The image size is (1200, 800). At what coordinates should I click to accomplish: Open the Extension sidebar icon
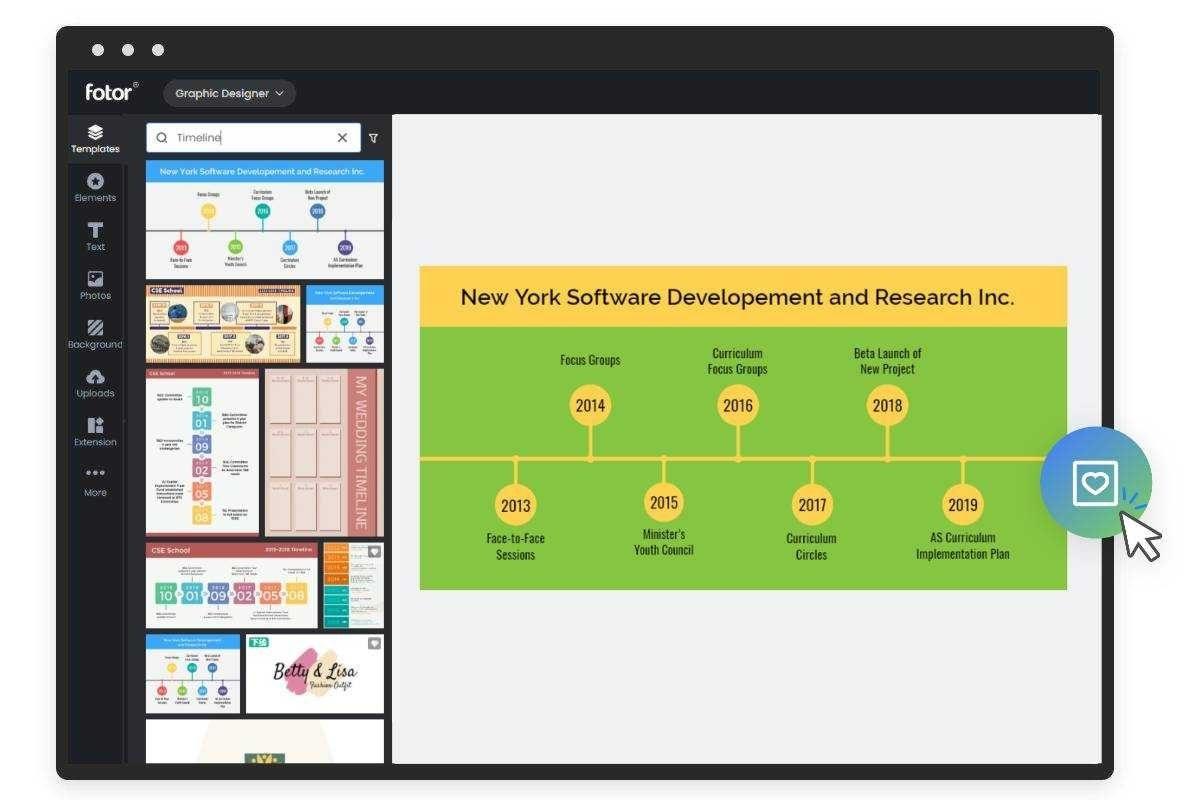(95, 433)
